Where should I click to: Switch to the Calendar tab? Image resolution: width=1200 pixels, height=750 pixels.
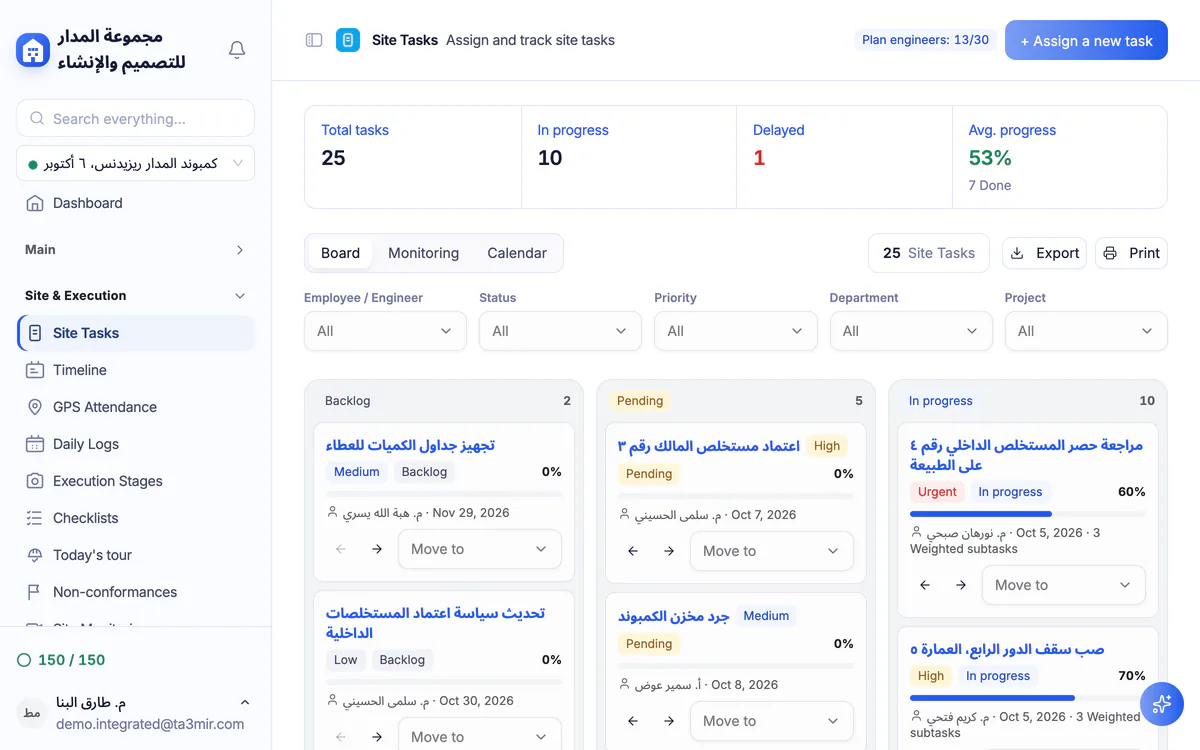pyautogui.click(x=517, y=253)
